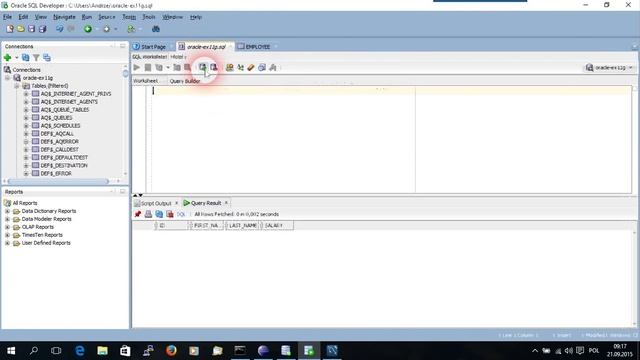Collapse the oracle-ex11g connection node
This screenshot has width=640, height=360.
click(x=7, y=78)
